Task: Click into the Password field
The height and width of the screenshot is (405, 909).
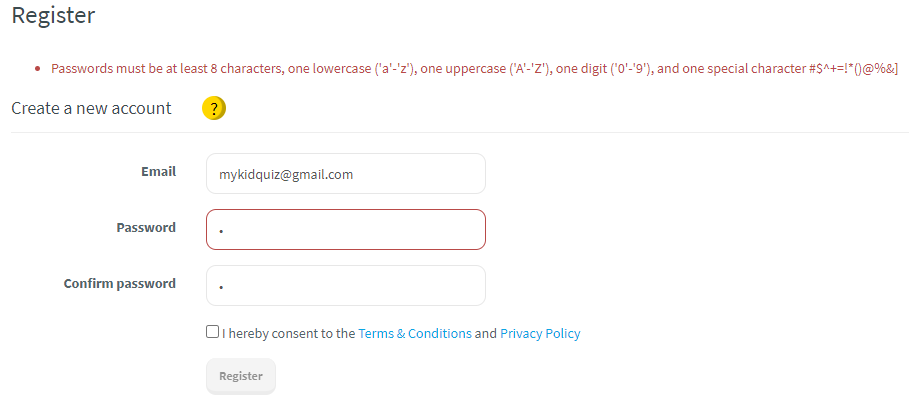Action: pyautogui.click(x=345, y=229)
